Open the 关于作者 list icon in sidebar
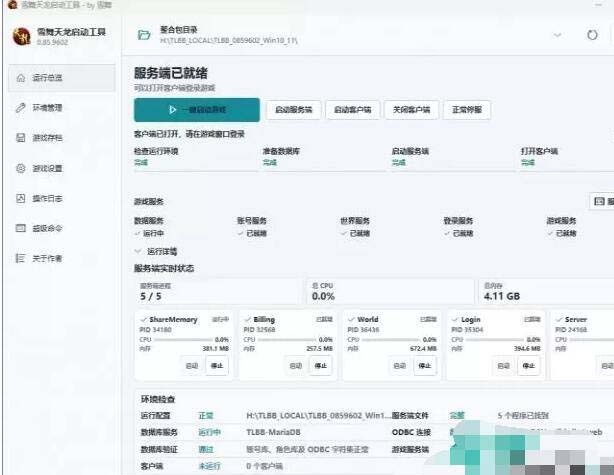The image size is (614, 475). 21,258
